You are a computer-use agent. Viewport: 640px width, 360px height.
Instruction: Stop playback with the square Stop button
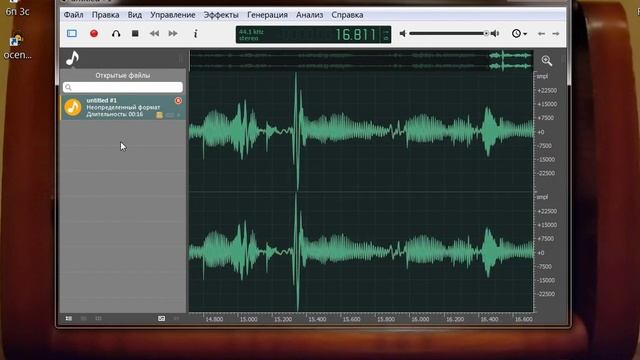tap(135, 33)
